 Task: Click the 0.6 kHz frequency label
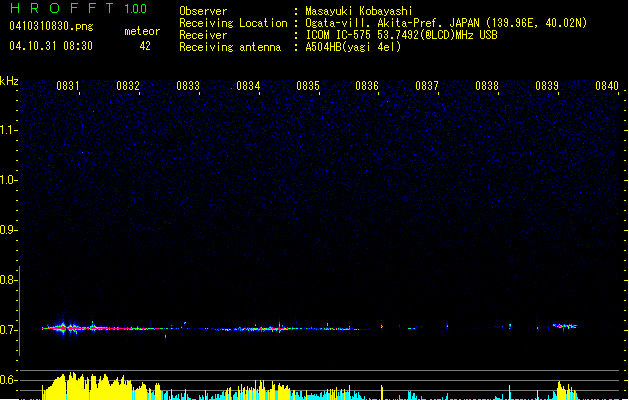(x=8, y=380)
